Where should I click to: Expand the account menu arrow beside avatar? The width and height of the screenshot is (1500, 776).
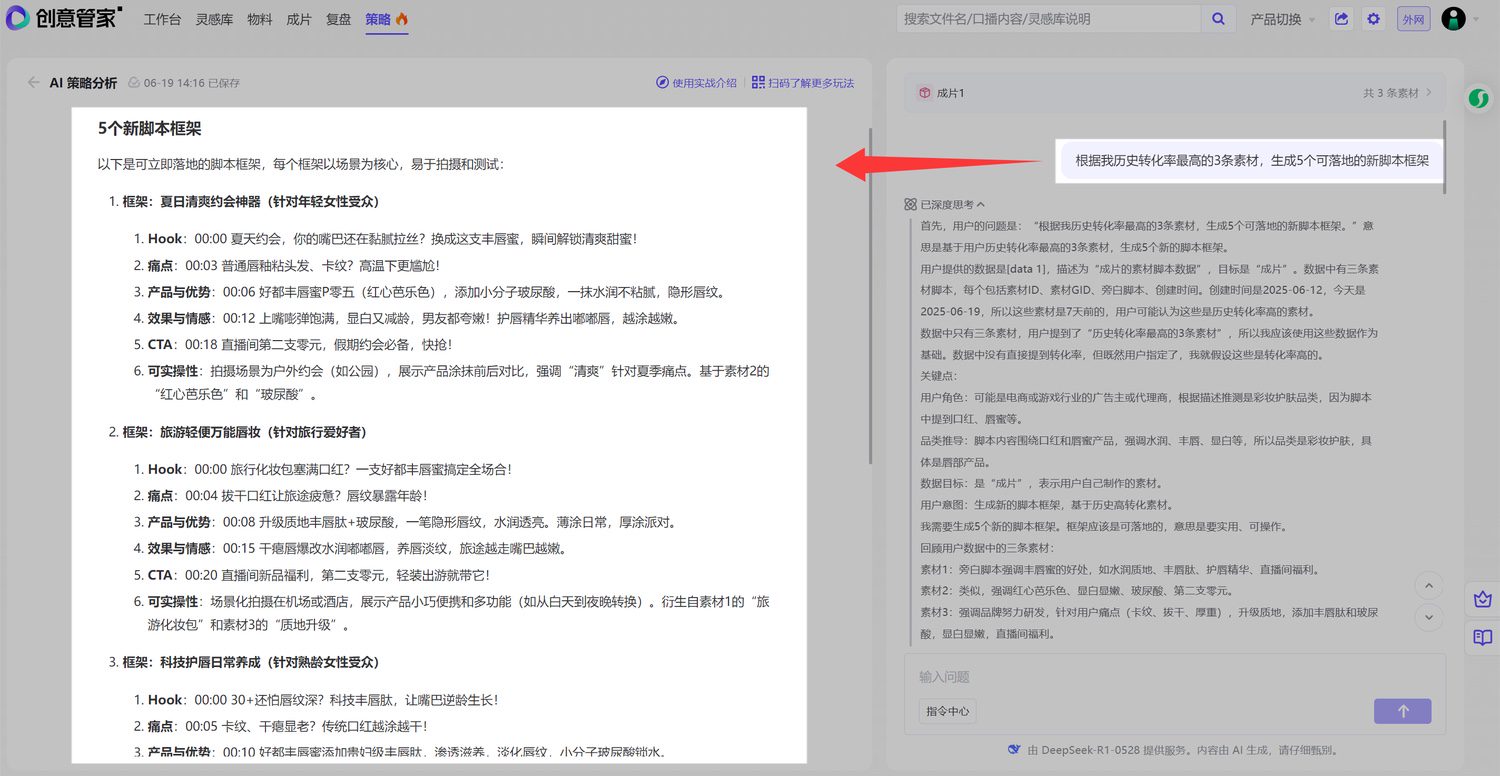click(x=1477, y=19)
